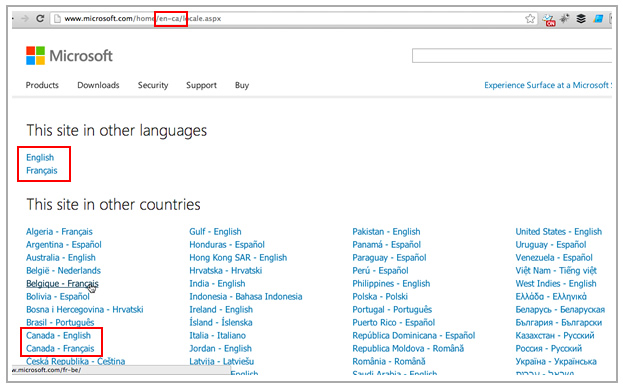Open Honduras - Español site

tap(227, 245)
